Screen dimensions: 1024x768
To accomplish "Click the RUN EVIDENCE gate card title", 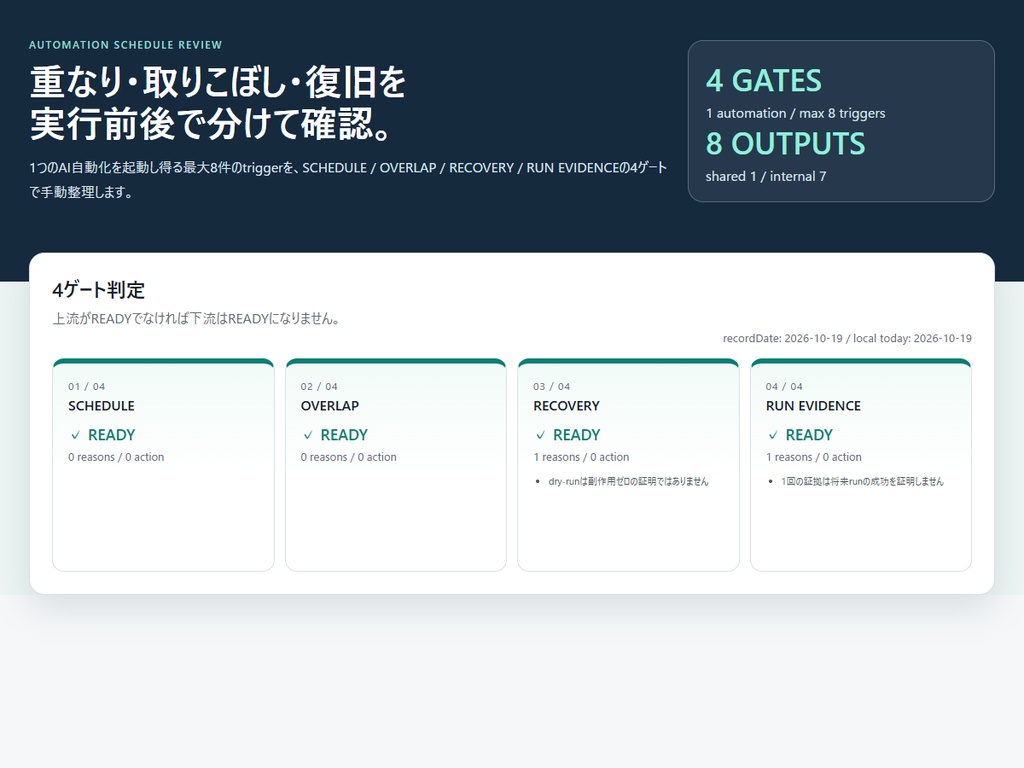I will click(x=813, y=406).
